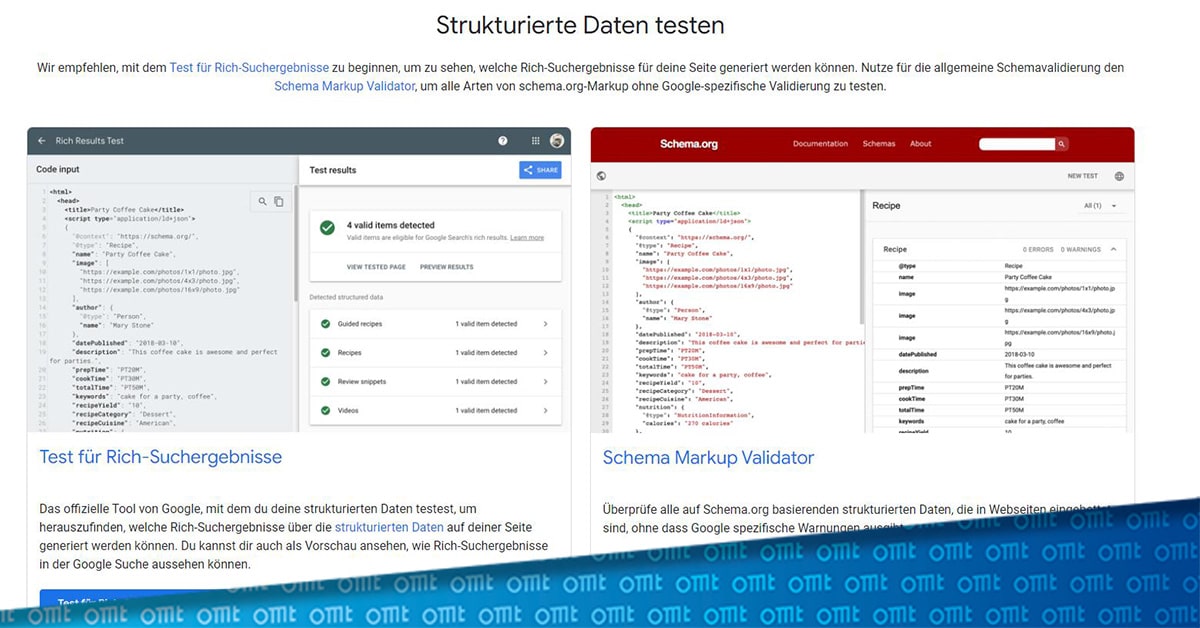1200x628 pixels.
Task: Click the back arrow in Rich Results Test
Action: tap(40, 140)
